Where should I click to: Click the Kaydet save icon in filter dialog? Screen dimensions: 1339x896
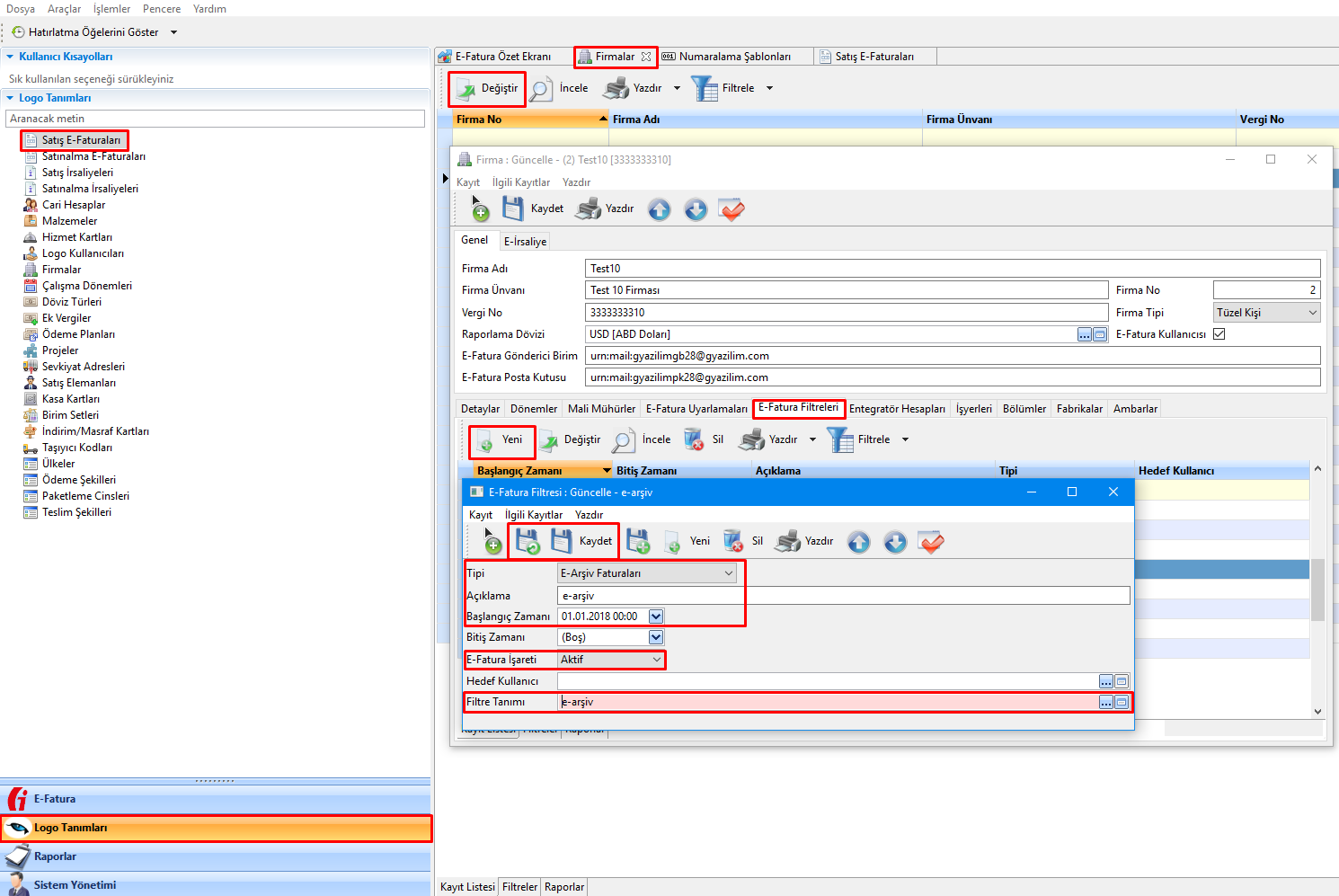(562, 541)
